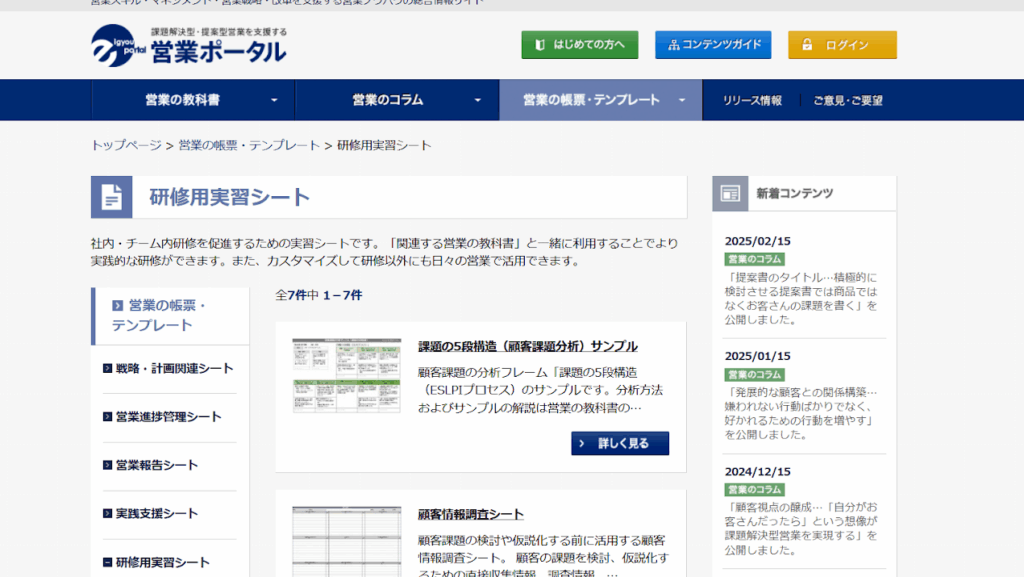Select 営業進捗管理シート in the sidebar
The height and width of the screenshot is (577, 1024).
tap(168, 416)
